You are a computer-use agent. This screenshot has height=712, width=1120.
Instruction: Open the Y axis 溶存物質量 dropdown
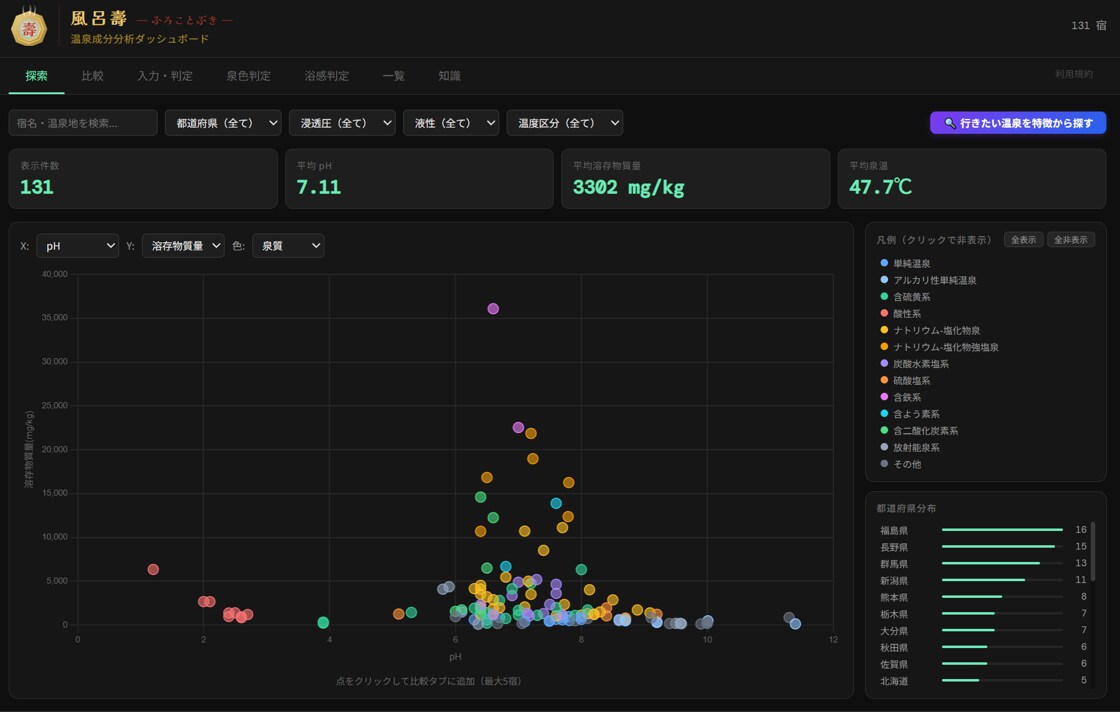183,246
